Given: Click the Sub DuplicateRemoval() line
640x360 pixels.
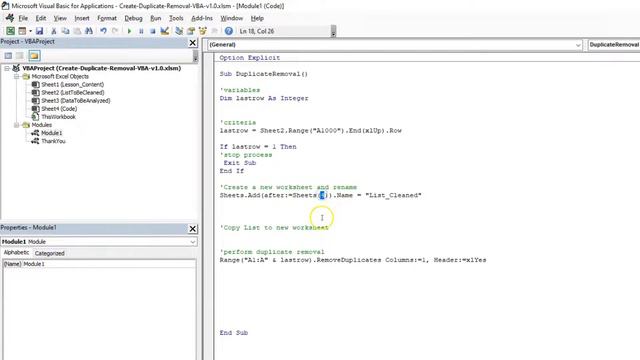Looking at the screenshot, I should (264, 74).
